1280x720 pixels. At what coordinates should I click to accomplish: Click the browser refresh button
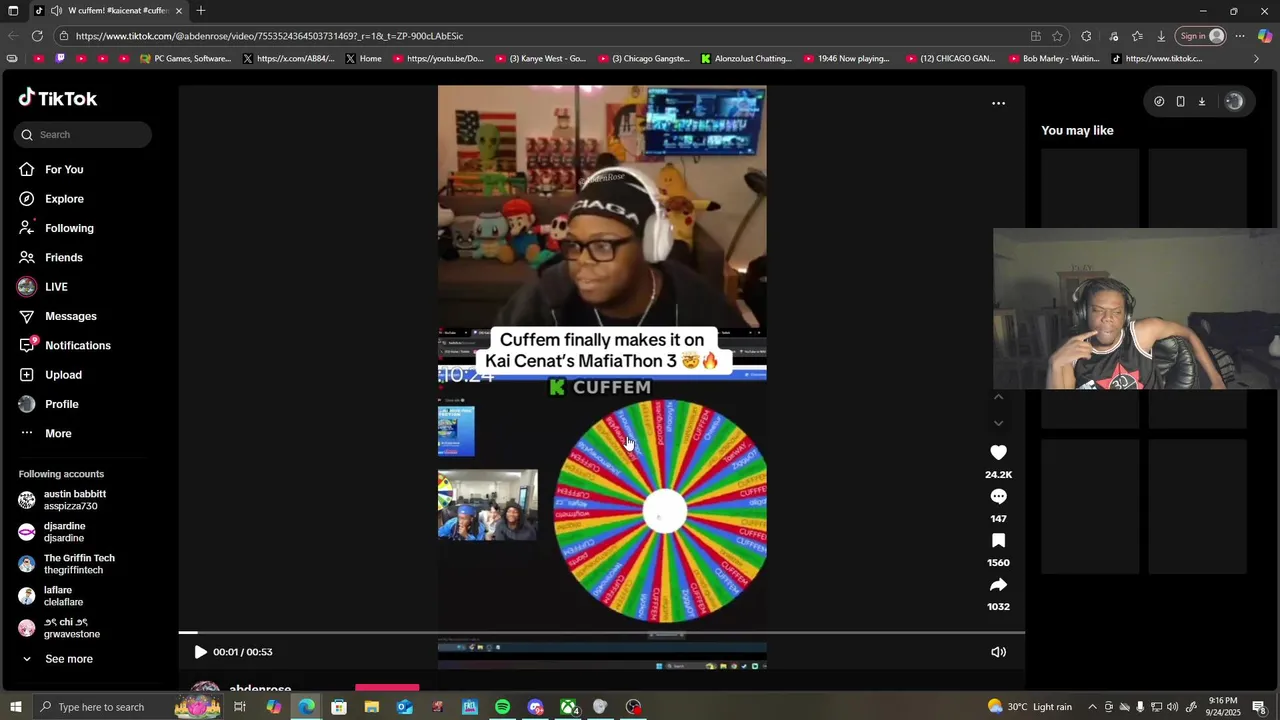[37, 36]
